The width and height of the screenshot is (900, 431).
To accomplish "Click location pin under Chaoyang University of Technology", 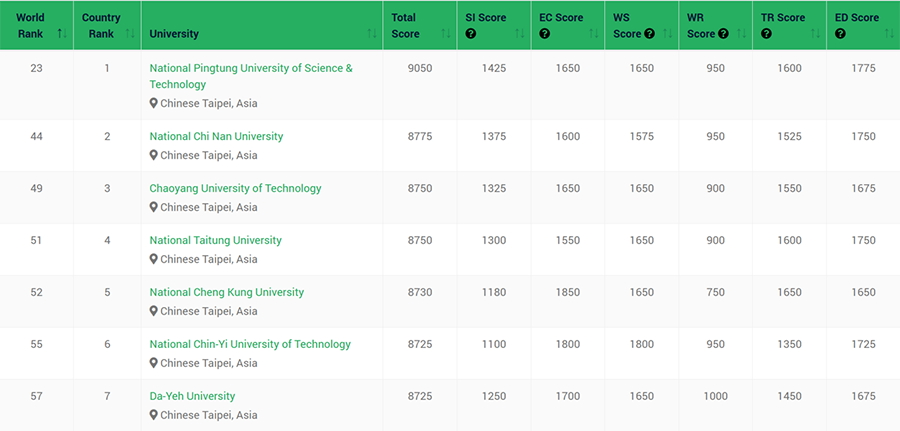I will (x=153, y=207).
